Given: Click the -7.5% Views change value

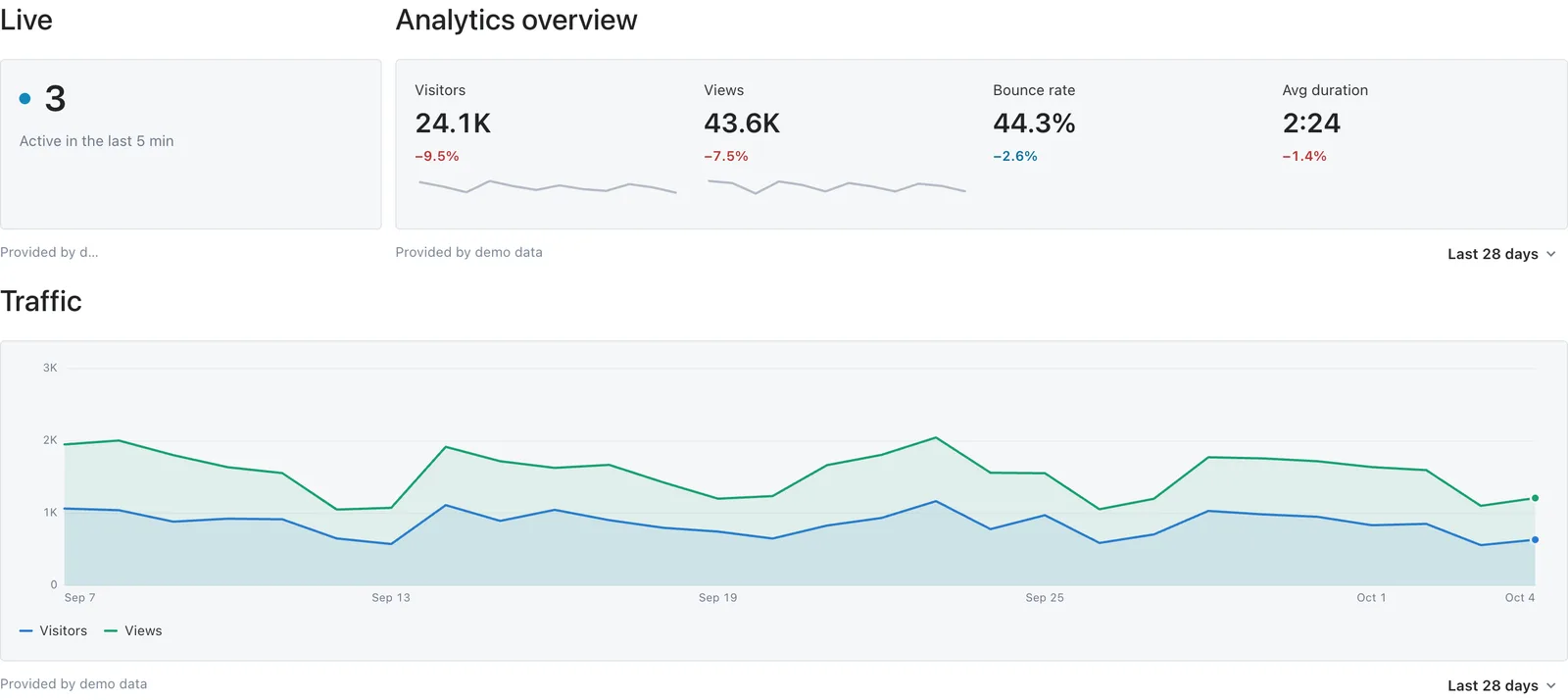Looking at the screenshot, I should (x=726, y=156).
